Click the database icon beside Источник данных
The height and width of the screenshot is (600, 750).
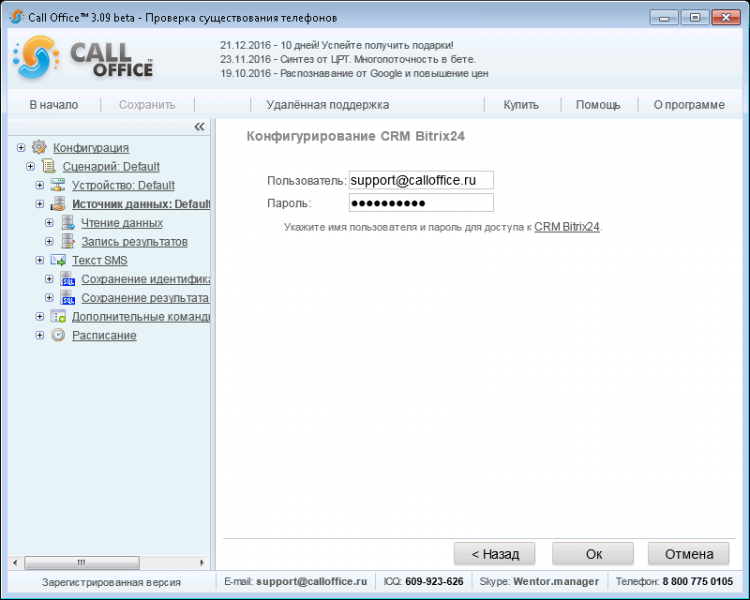pos(58,204)
